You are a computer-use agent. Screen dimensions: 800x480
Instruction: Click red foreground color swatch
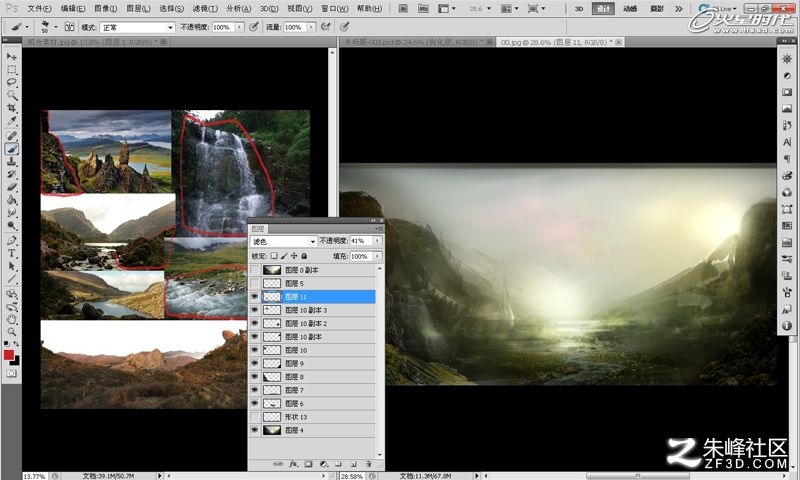pyautogui.click(x=9, y=355)
